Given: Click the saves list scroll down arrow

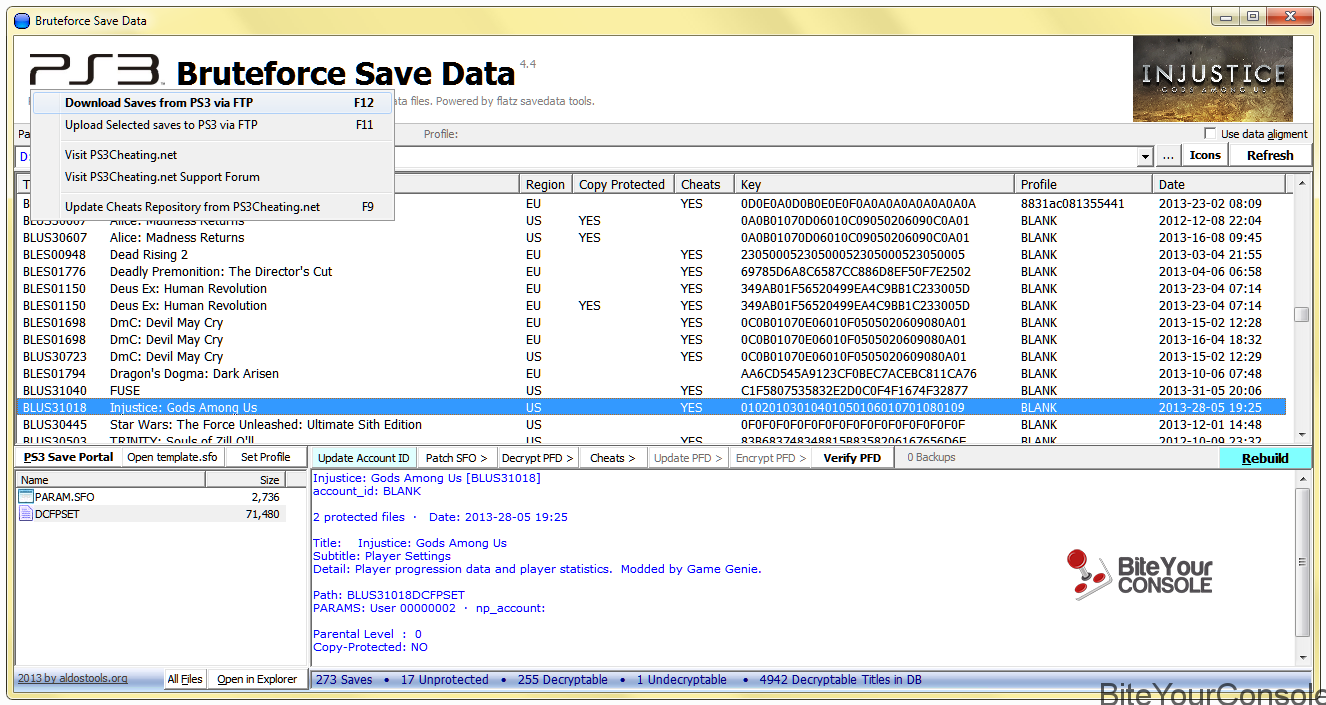Looking at the screenshot, I should (1301, 435).
